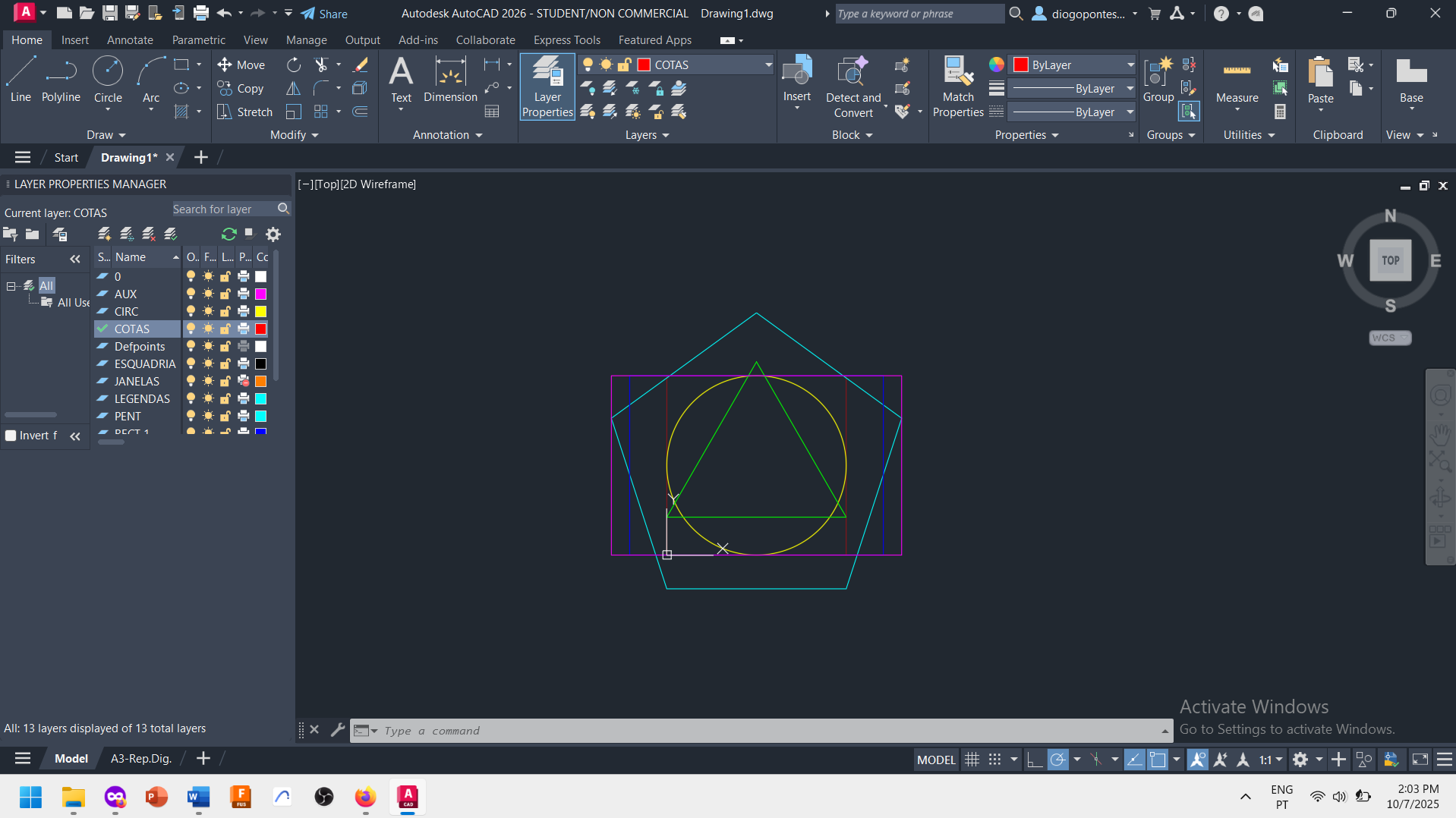This screenshot has width=1456, height=818.
Task: Expand the Draw panel options
Action: click(x=106, y=135)
